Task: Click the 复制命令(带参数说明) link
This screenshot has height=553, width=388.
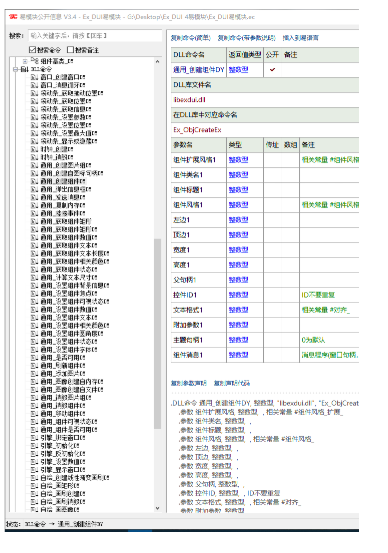Action: [x=246, y=38]
